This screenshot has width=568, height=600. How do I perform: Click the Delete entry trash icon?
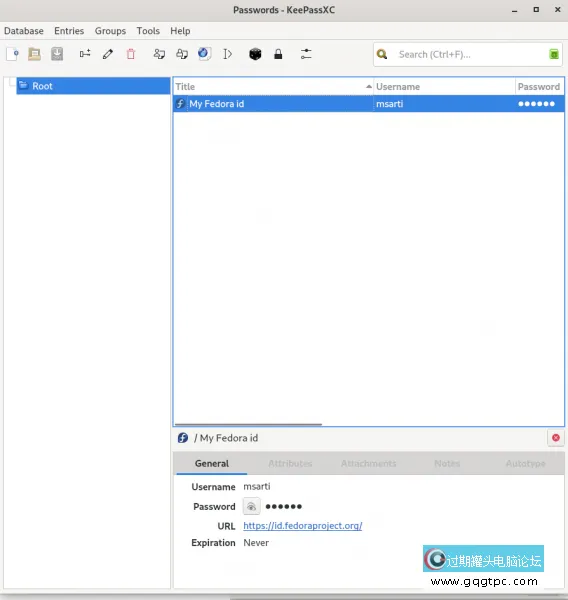(131, 54)
